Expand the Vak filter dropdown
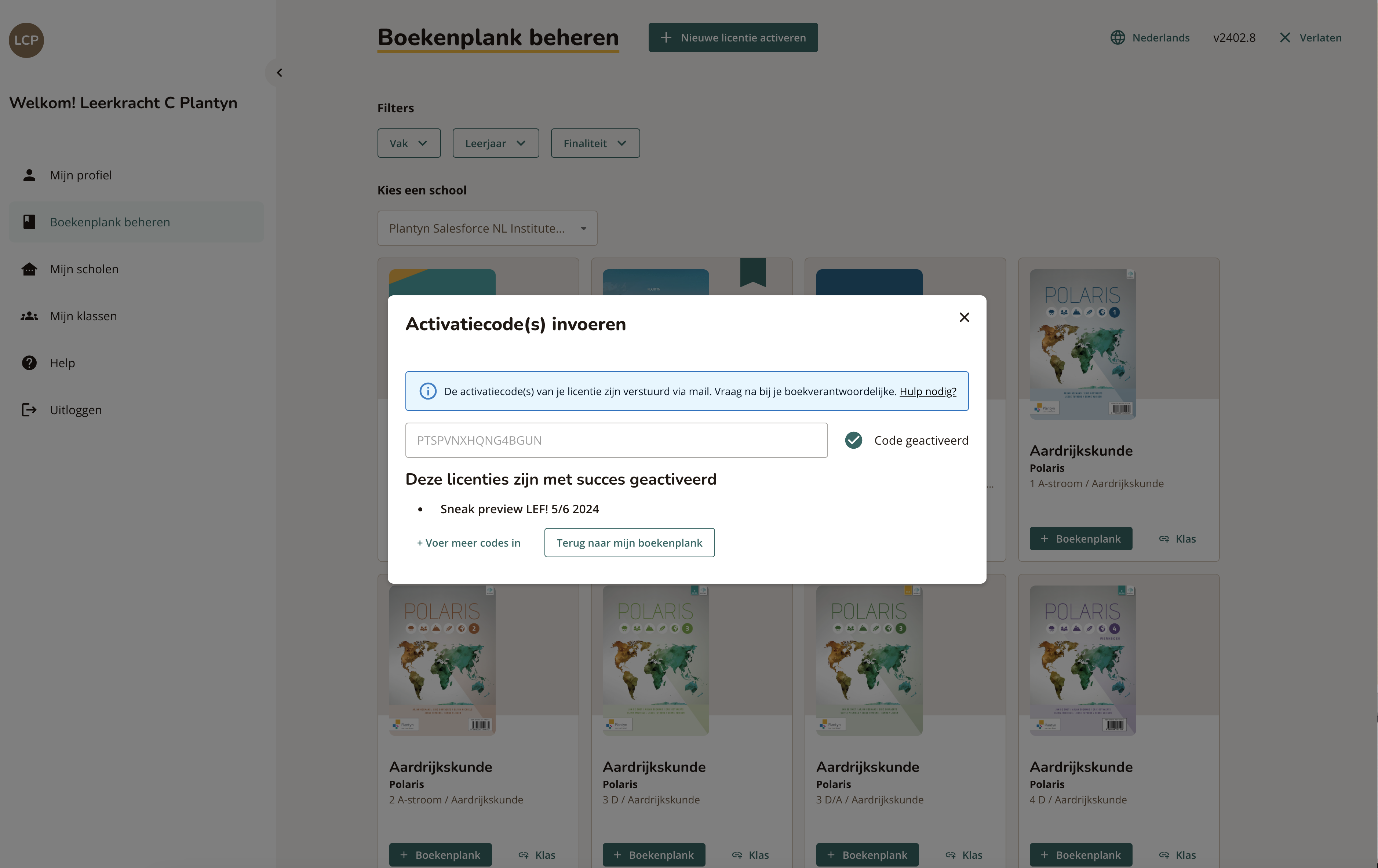The width and height of the screenshot is (1378, 868). 409,143
